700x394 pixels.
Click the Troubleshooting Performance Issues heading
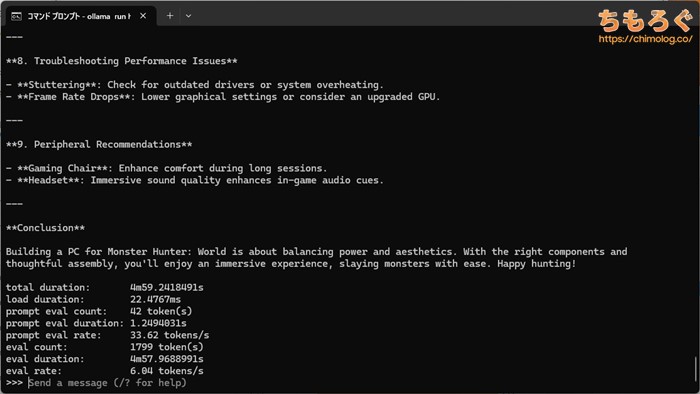121,61
